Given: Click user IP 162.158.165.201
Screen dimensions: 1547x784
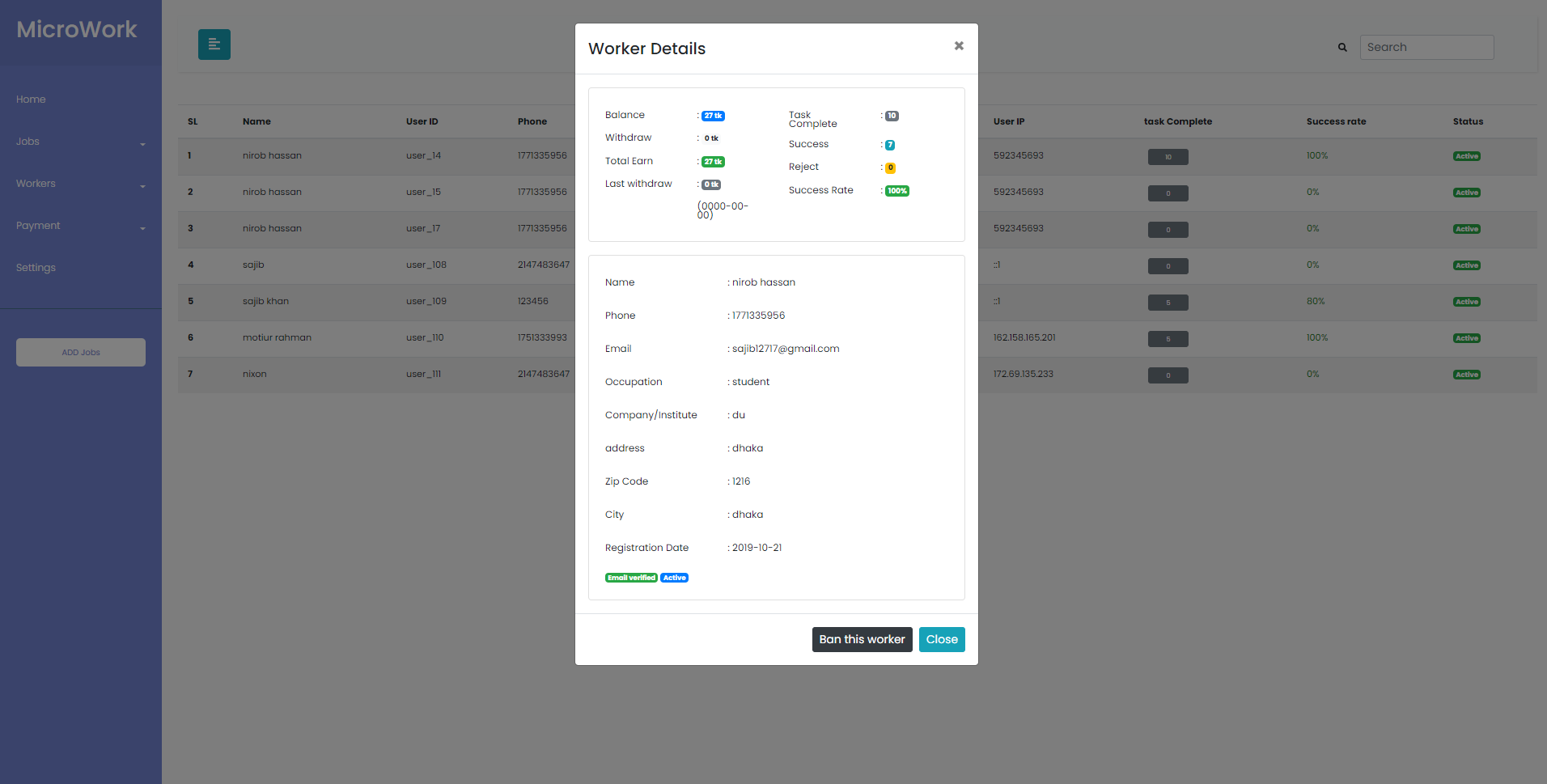Looking at the screenshot, I should pos(1024,337).
